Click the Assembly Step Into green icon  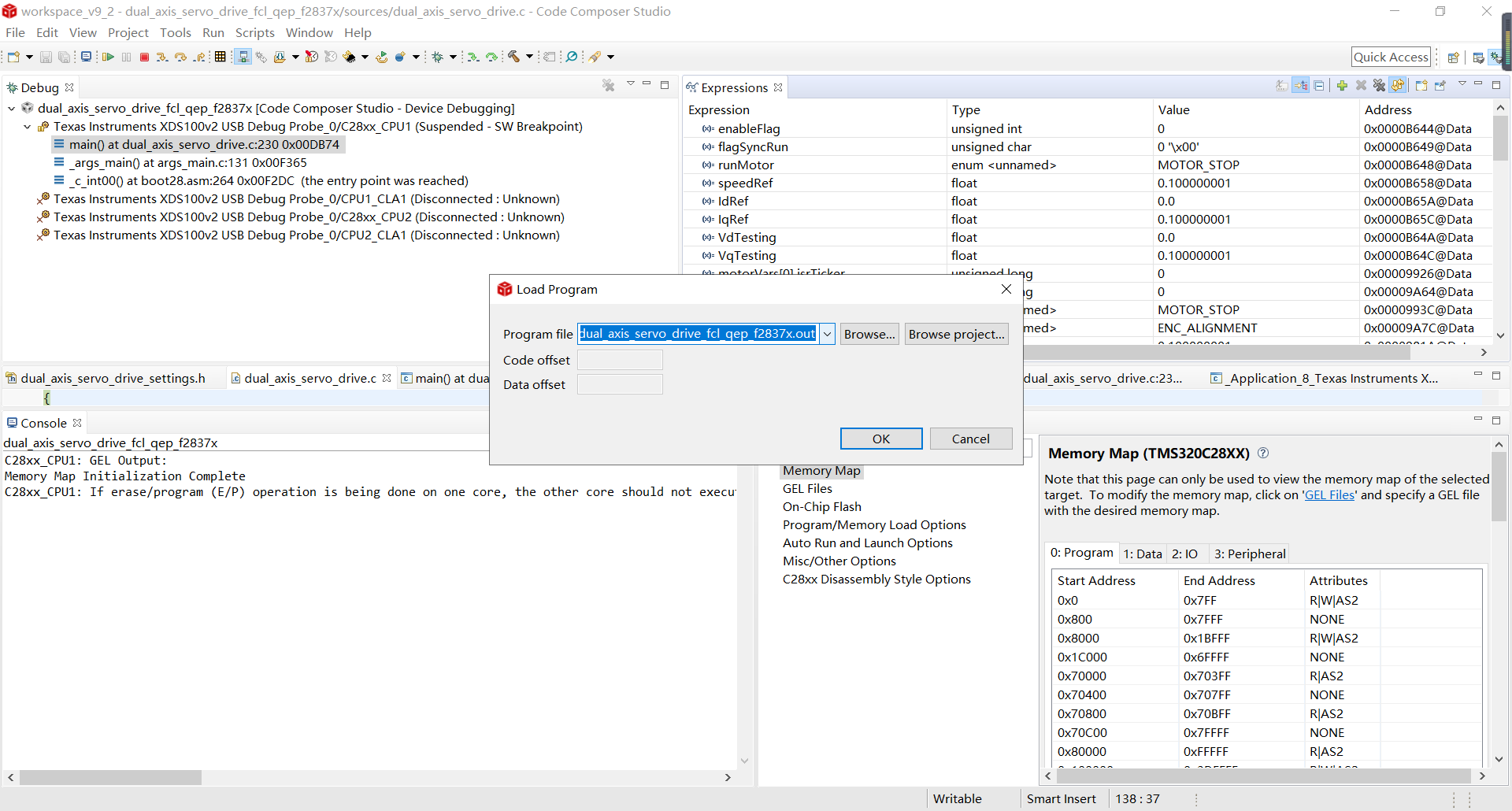472,57
